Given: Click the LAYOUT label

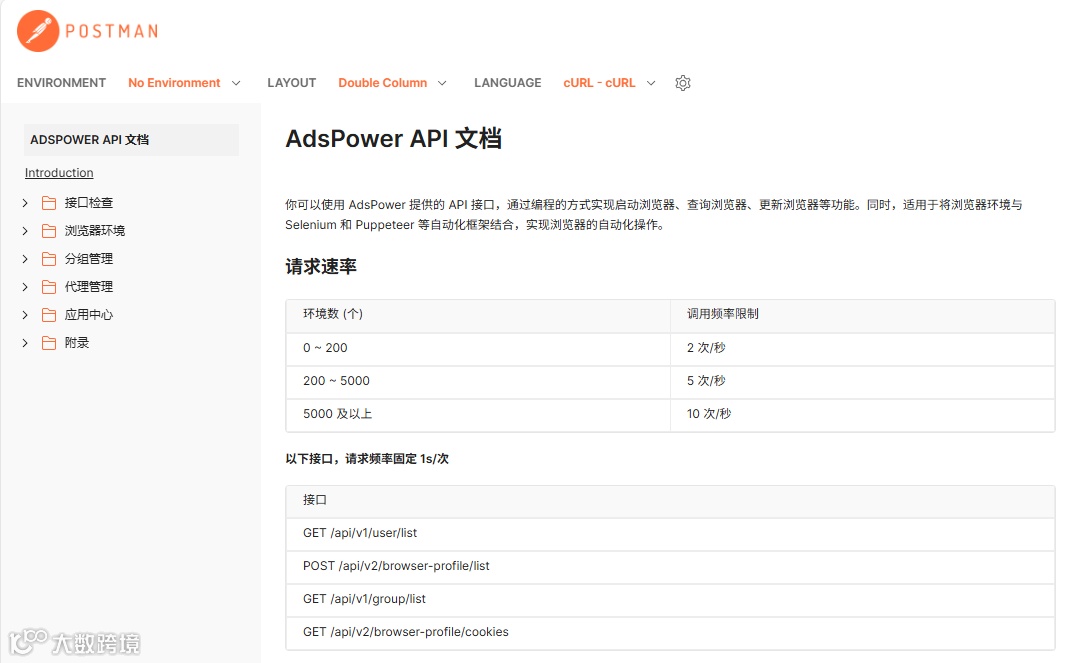Looking at the screenshot, I should click(292, 83).
